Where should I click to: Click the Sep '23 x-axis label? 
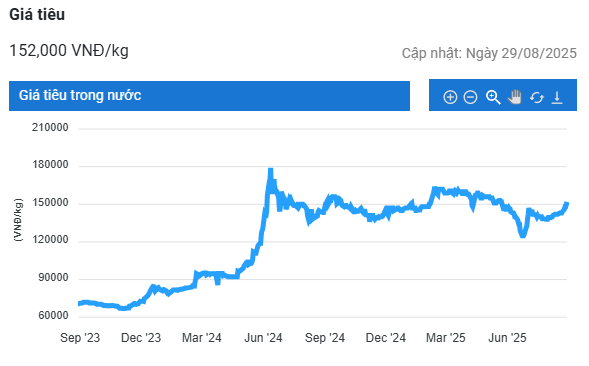[x=80, y=337]
